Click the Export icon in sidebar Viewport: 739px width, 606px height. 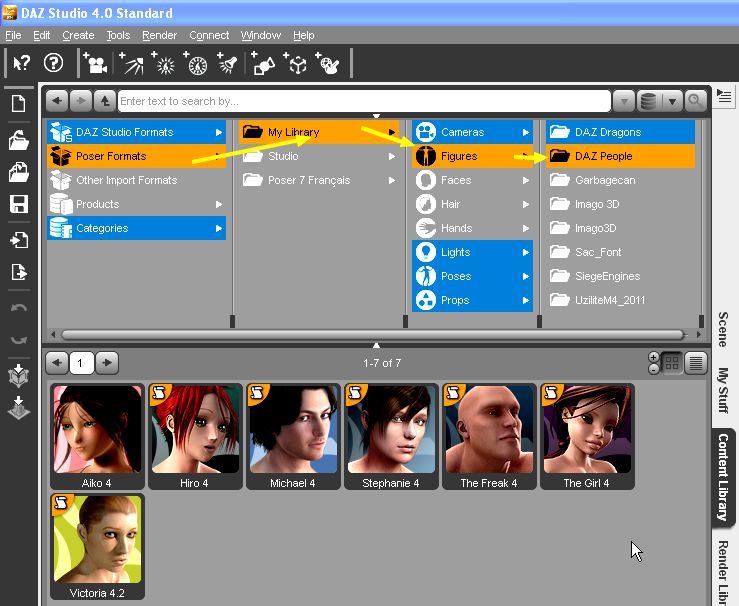point(18,272)
